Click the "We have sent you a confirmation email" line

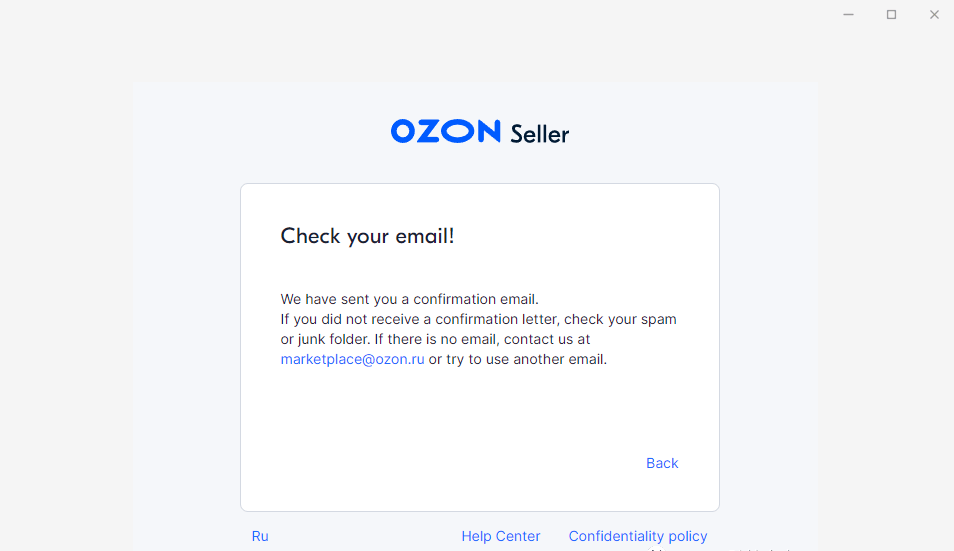(409, 299)
